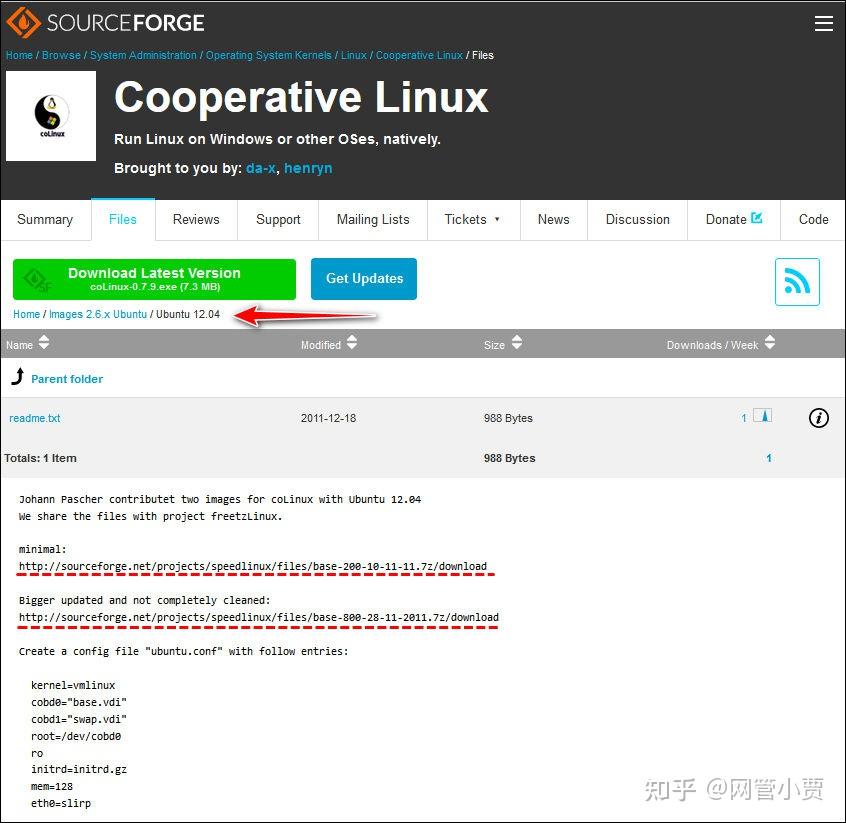
Task: Select the Reviews tab
Action: 195,219
